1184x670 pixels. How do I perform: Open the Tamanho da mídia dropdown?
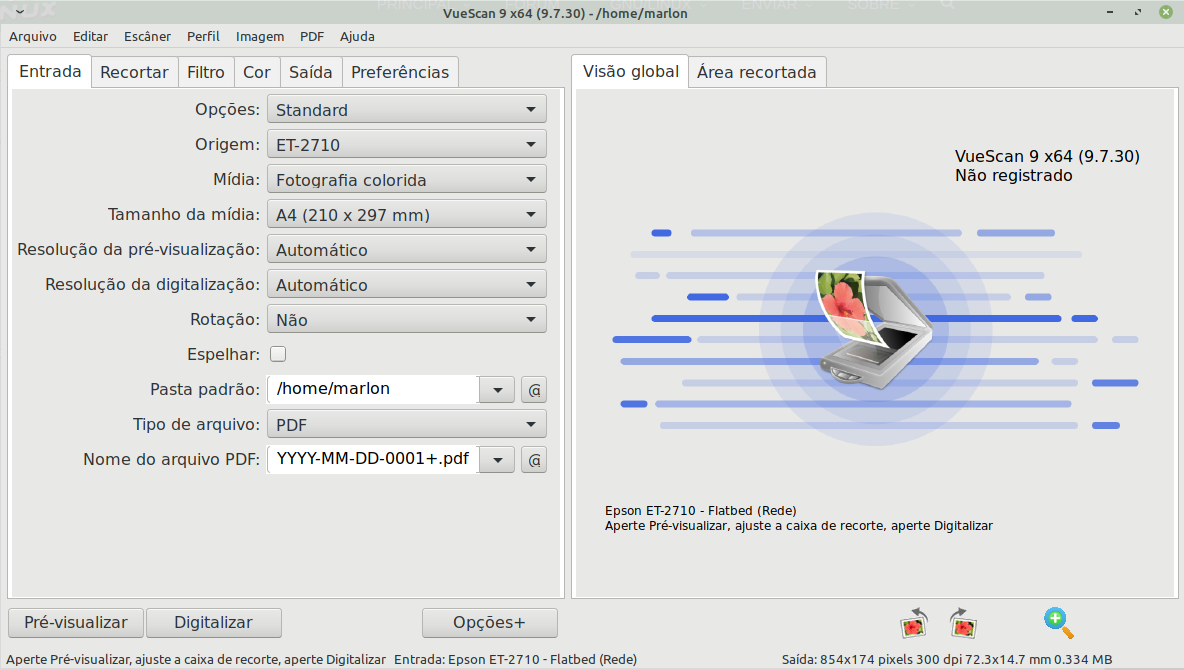[x=406, y=215]
